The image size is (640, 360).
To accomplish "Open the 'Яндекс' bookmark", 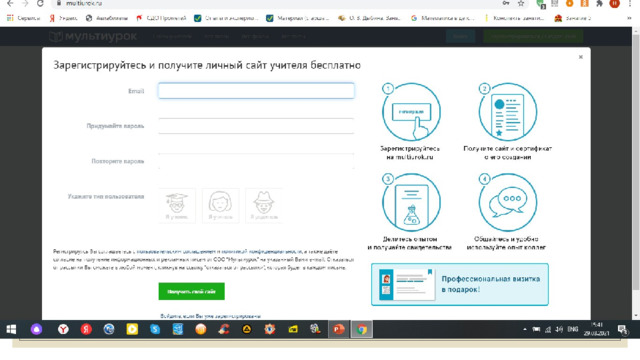I will 63,18.
